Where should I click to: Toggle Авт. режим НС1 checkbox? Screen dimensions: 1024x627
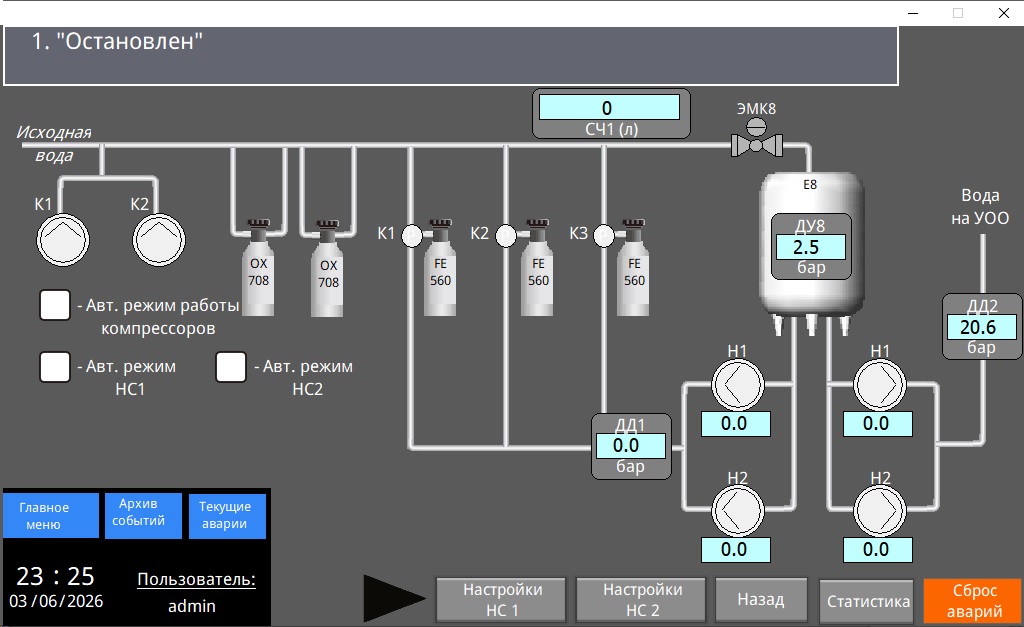pos(55,366)
